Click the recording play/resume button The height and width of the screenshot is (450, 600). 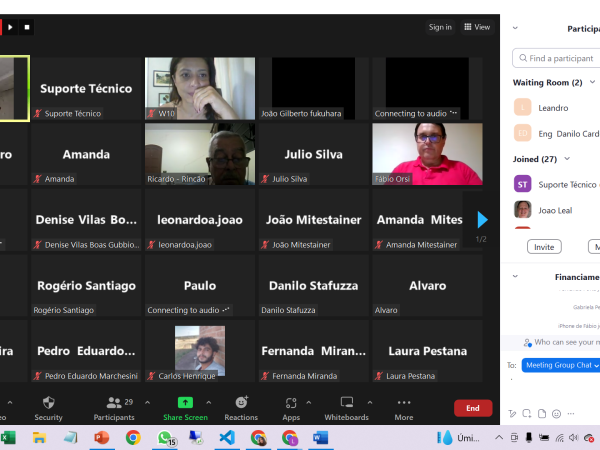click(10, 27)
